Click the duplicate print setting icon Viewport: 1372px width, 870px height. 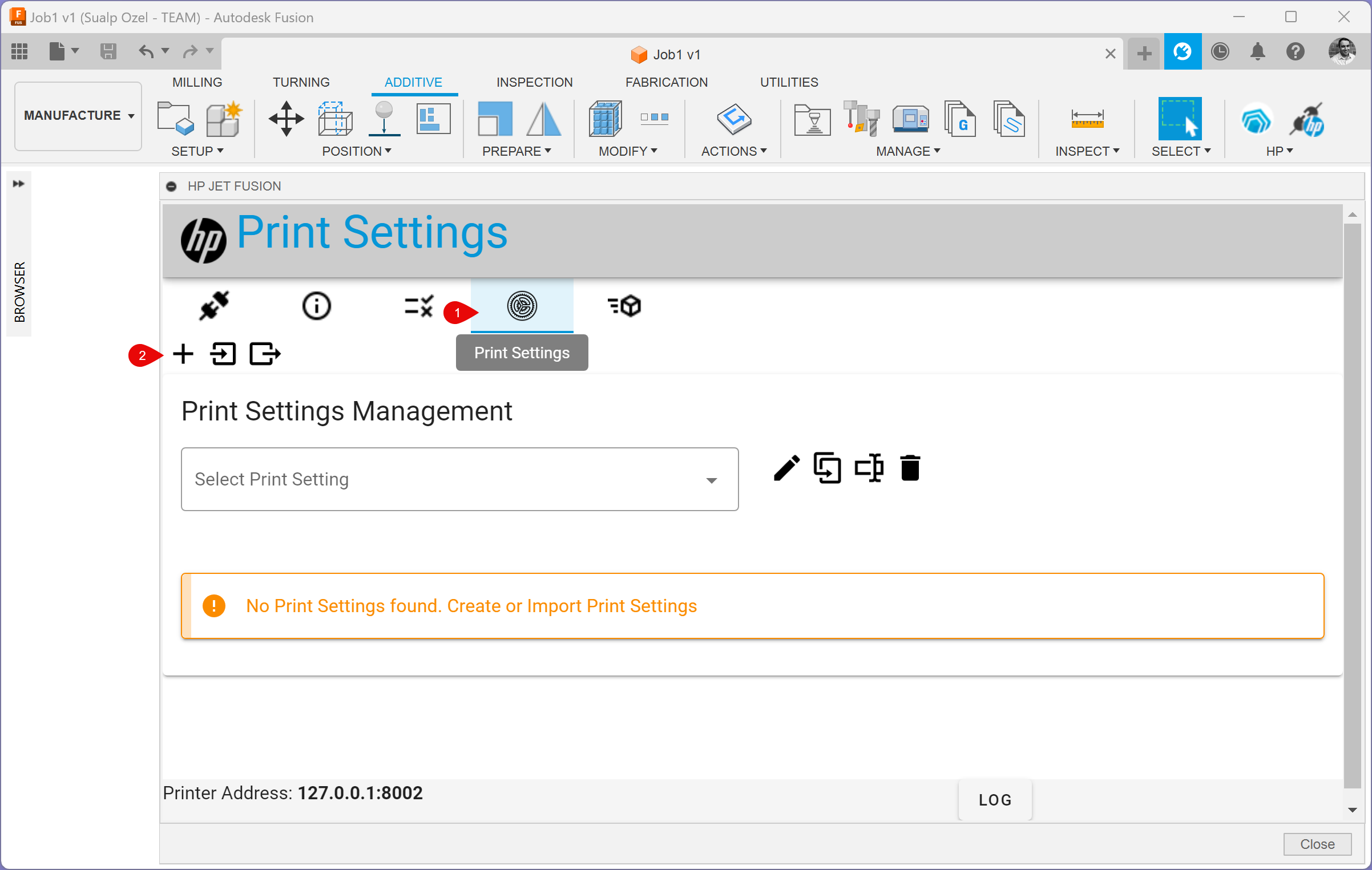tap(827, 468)
